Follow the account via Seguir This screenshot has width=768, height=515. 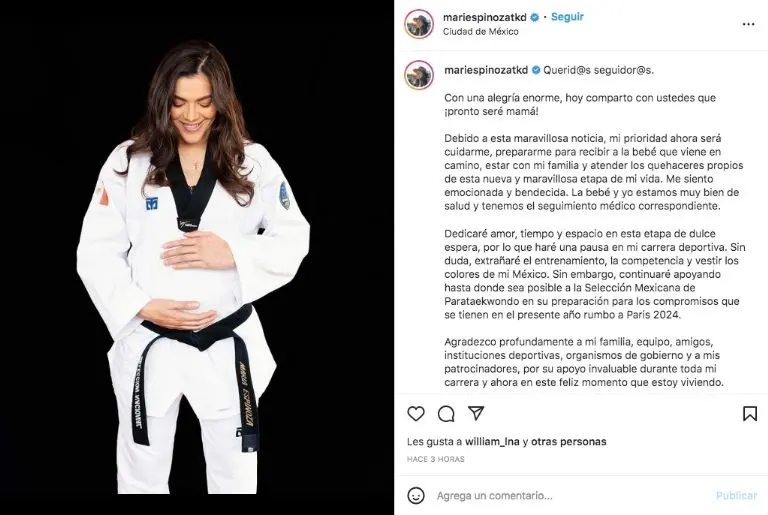tap(567, 17)
